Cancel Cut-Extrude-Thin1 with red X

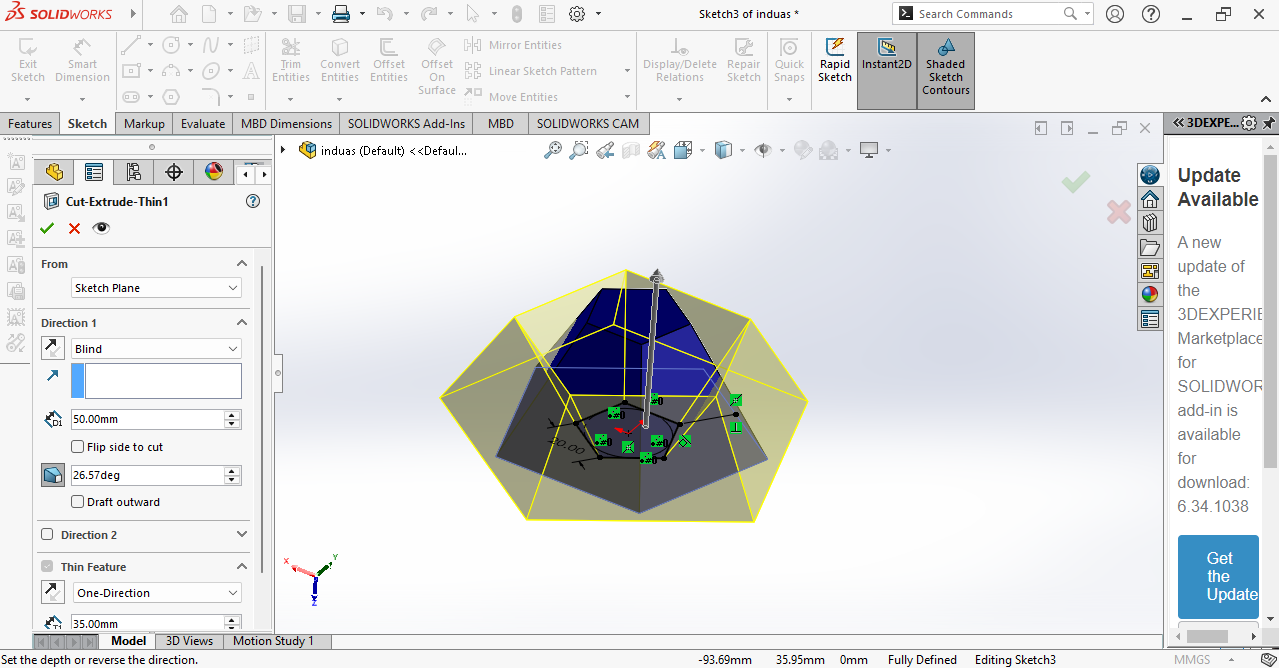pyautogui.click(x=74, y=228)
